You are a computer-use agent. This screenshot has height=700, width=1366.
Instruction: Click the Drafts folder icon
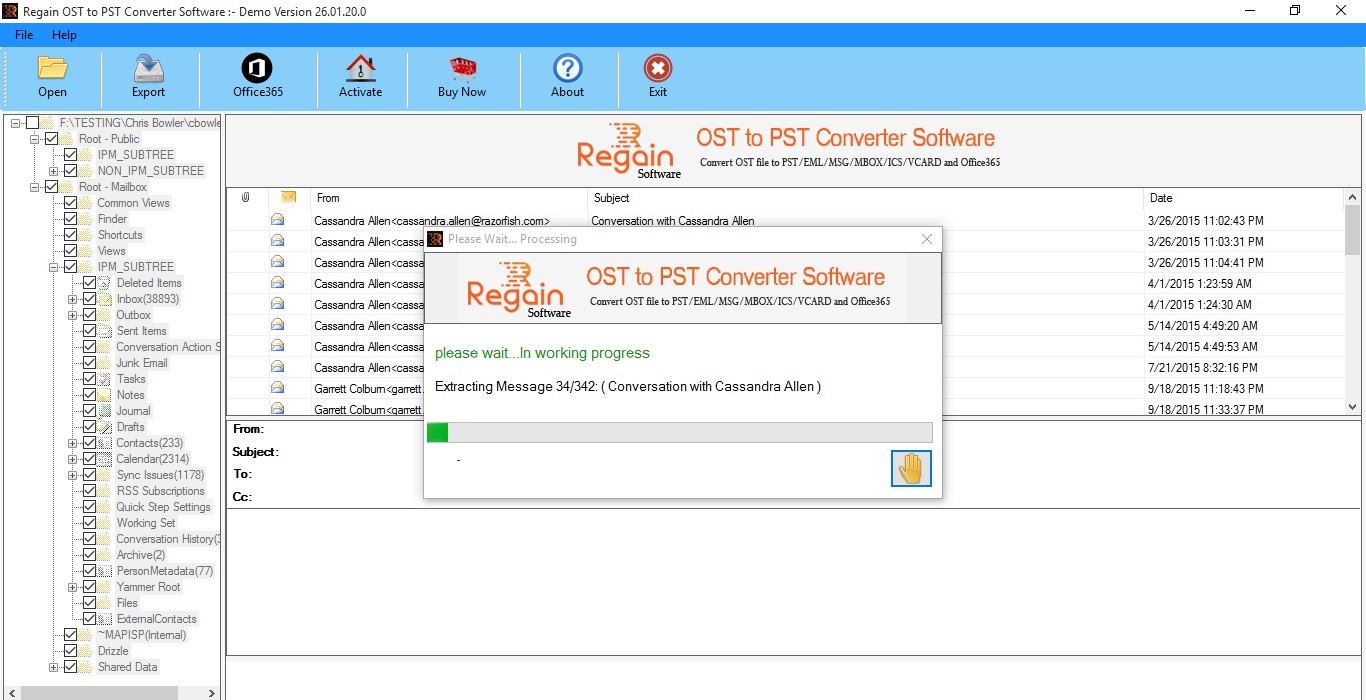tap(104, 427)
